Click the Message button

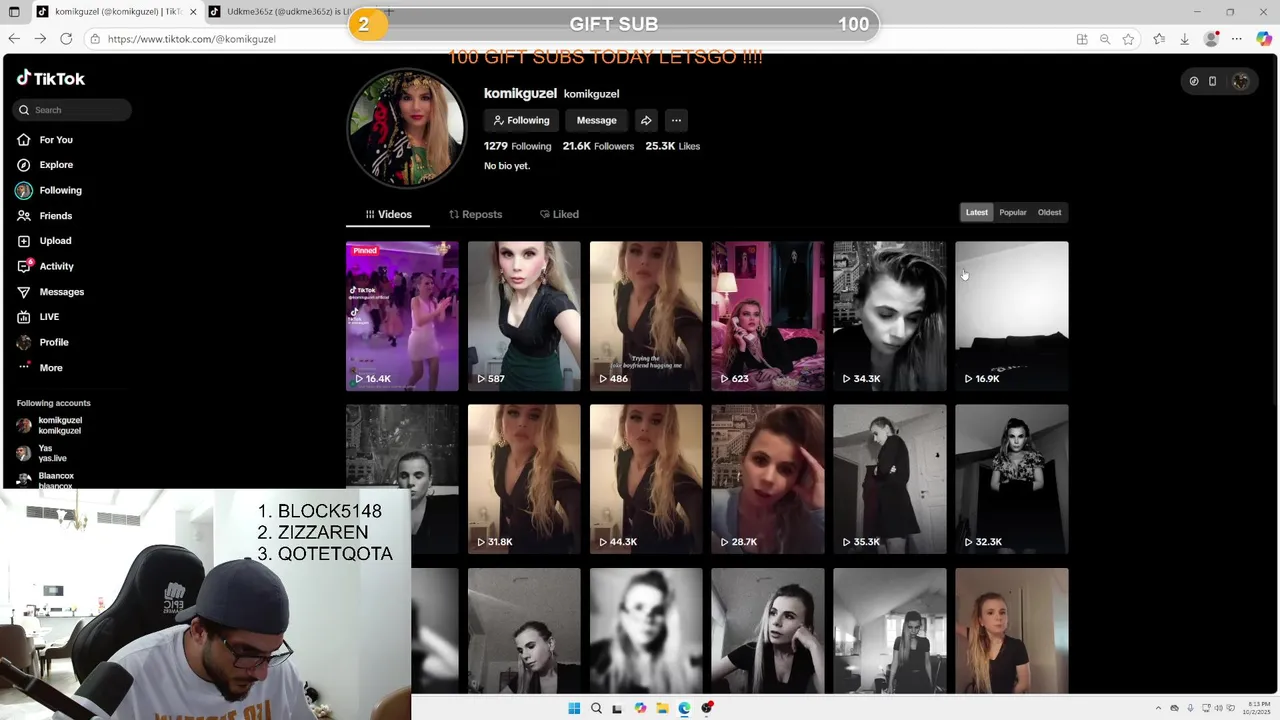coord(596,120)
